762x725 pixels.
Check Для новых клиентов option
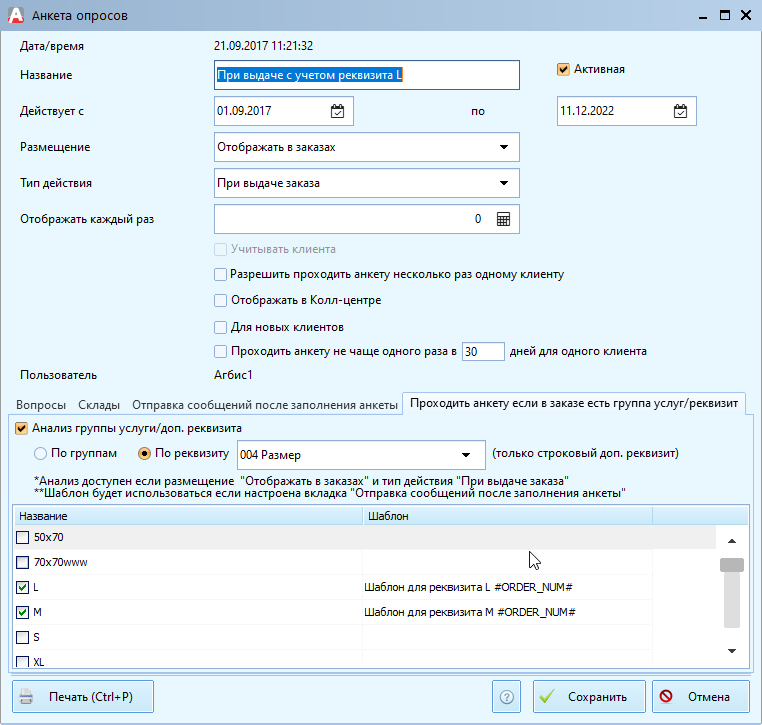[x=220, y=328]
